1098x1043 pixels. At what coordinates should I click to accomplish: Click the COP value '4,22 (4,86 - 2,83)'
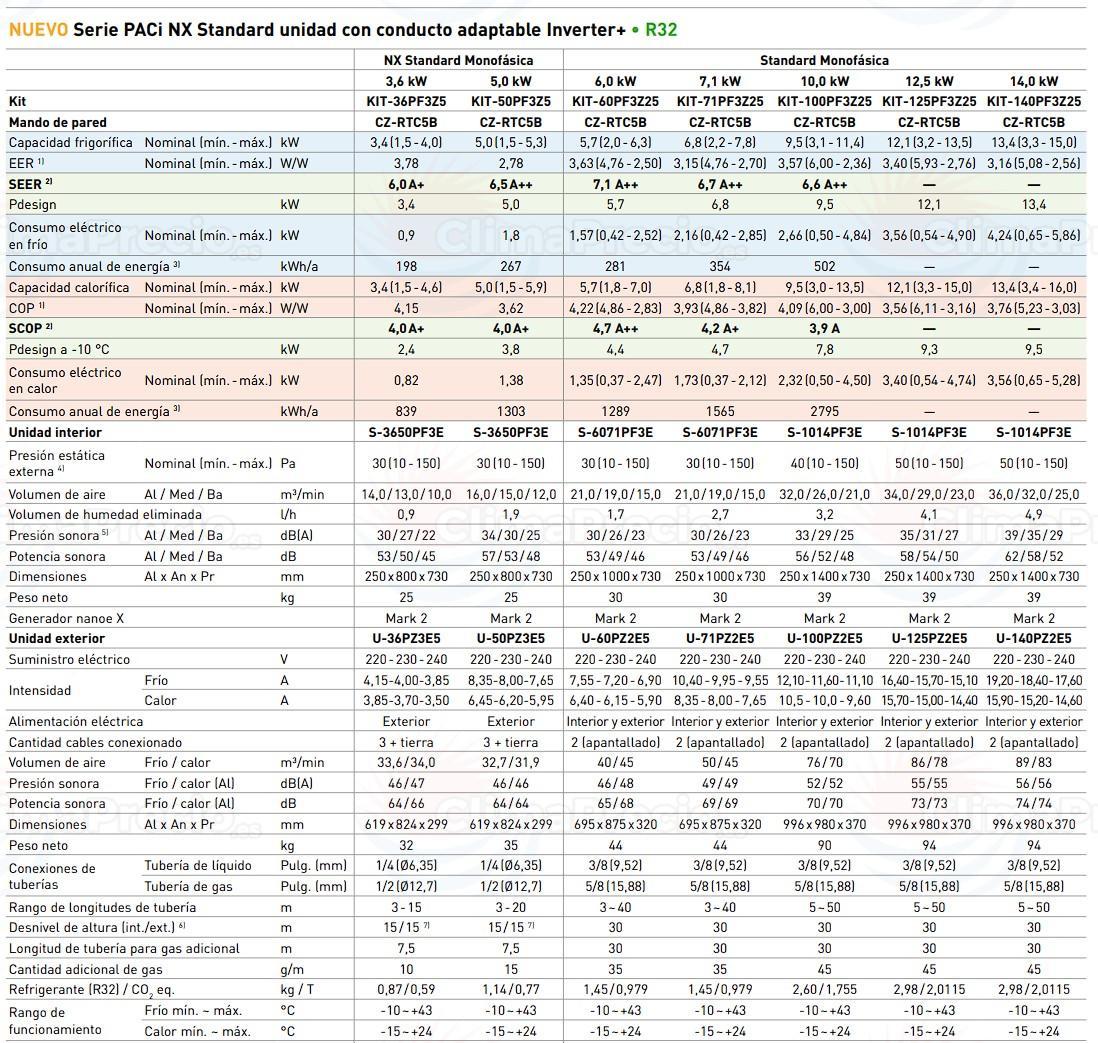coord(616,308)
